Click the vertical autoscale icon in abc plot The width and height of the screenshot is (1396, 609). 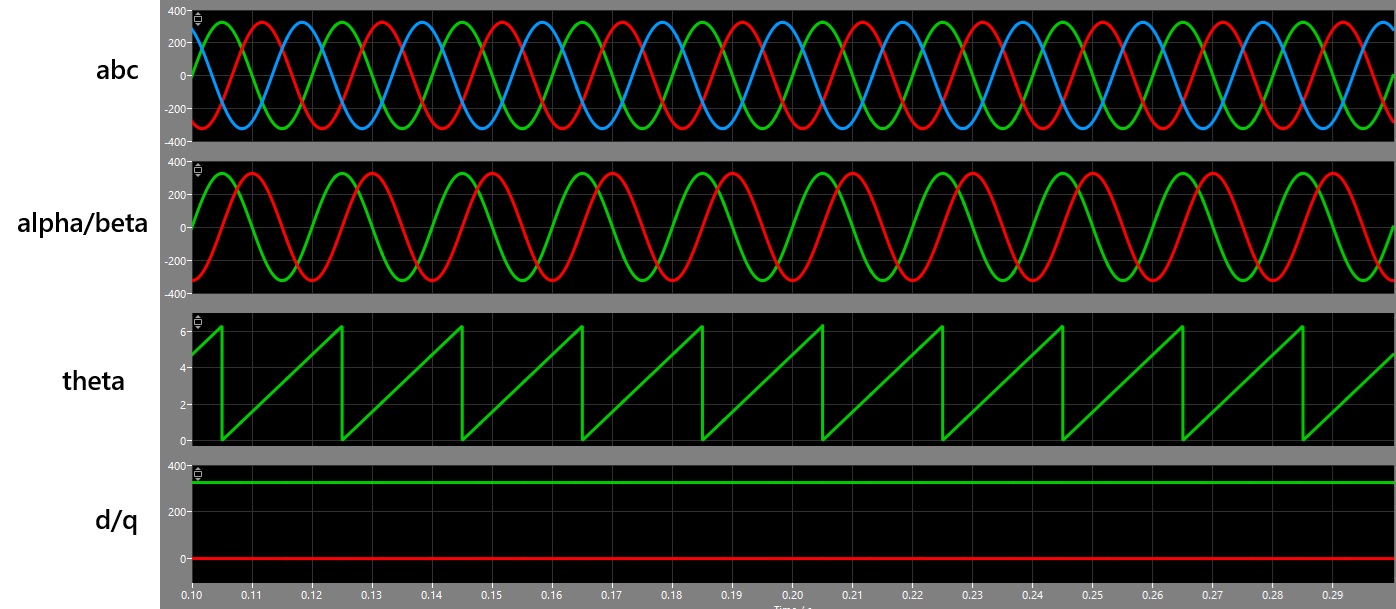[x=198, y=19]
